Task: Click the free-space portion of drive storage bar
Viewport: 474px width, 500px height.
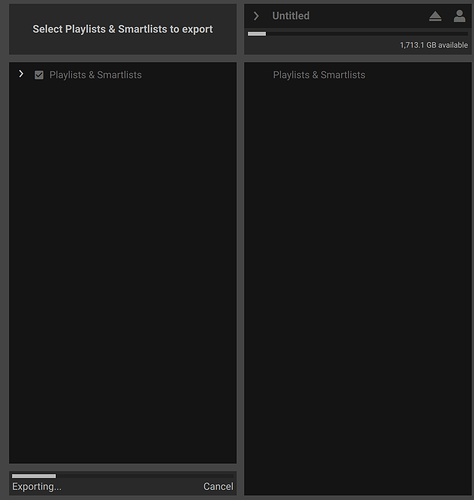Action: (367, 34)
